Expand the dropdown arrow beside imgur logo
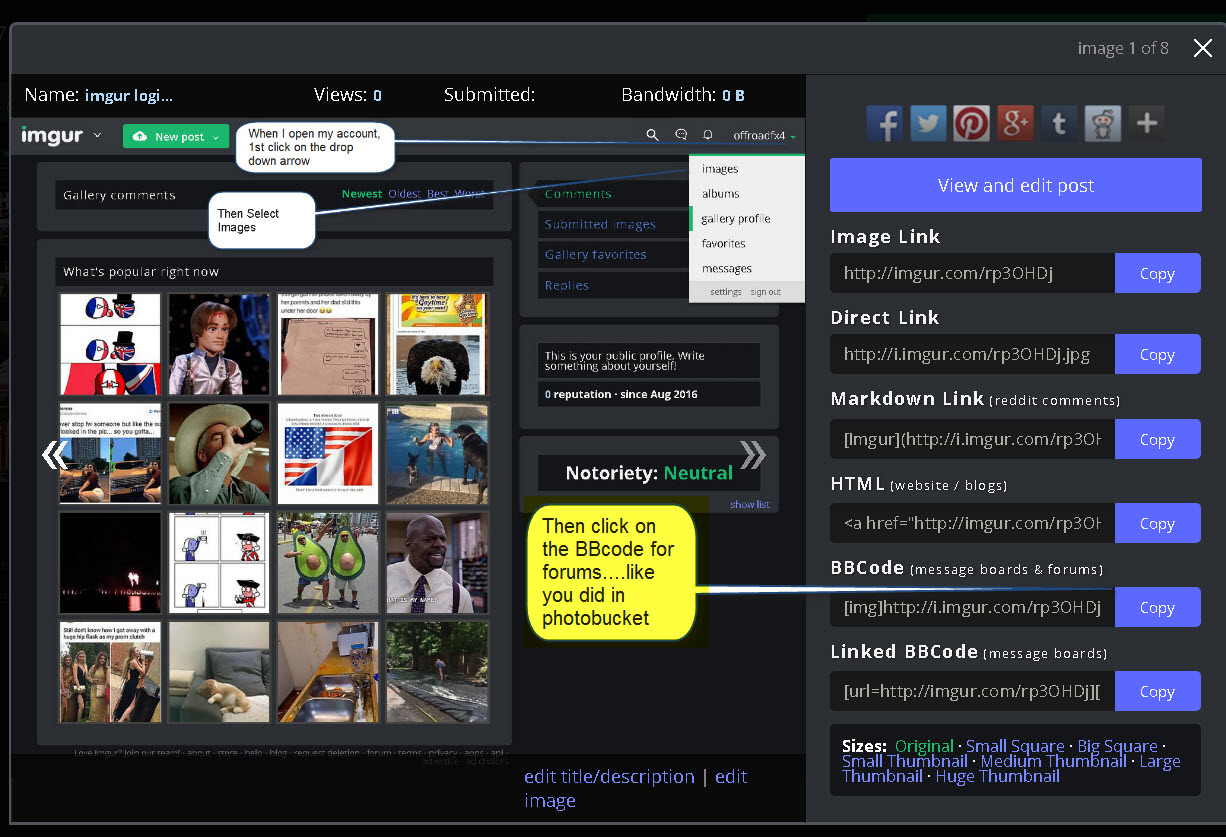The image size is (1226, 837). pos(97,135)
